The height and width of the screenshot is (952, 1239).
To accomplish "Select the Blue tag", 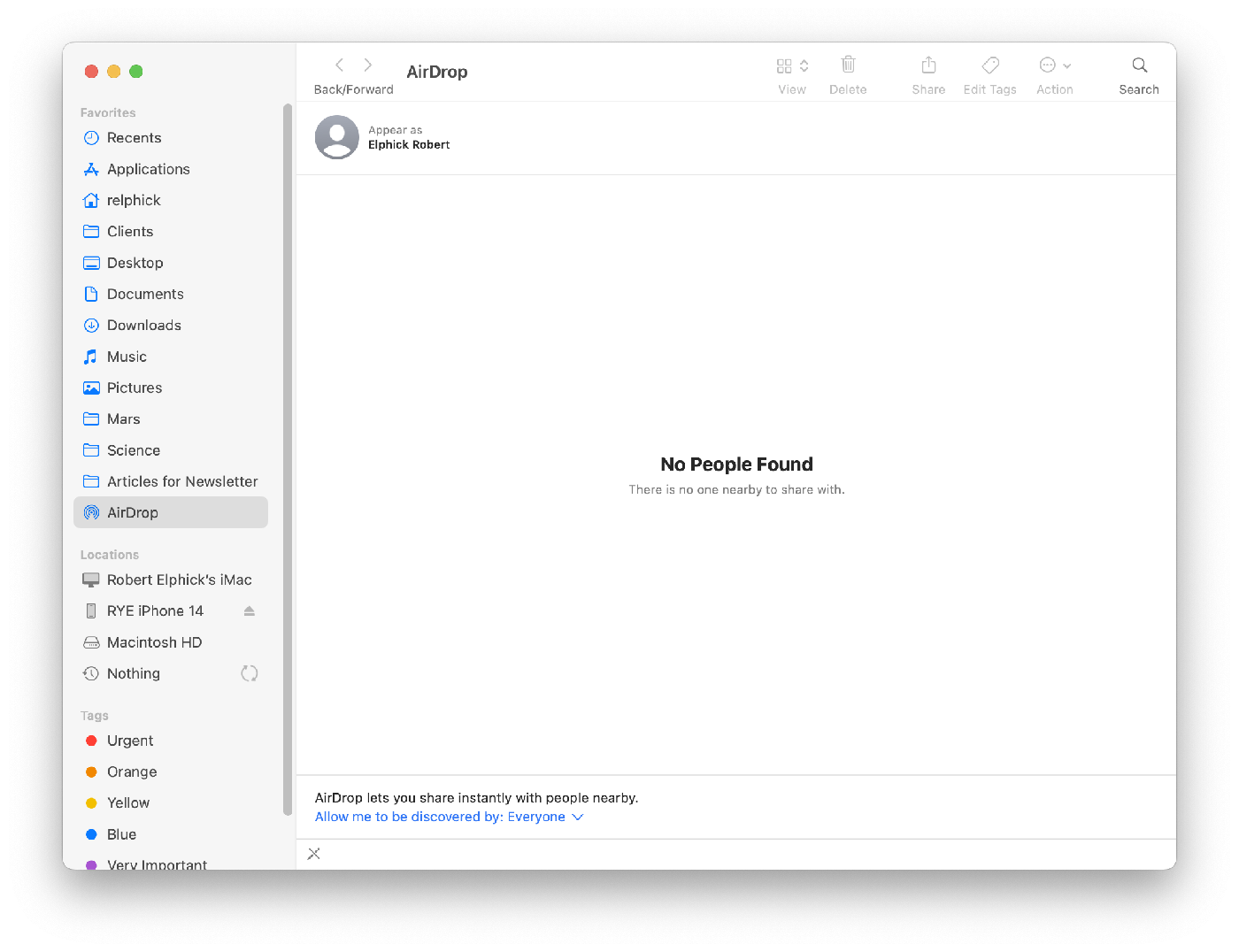I will click(171, 834).
